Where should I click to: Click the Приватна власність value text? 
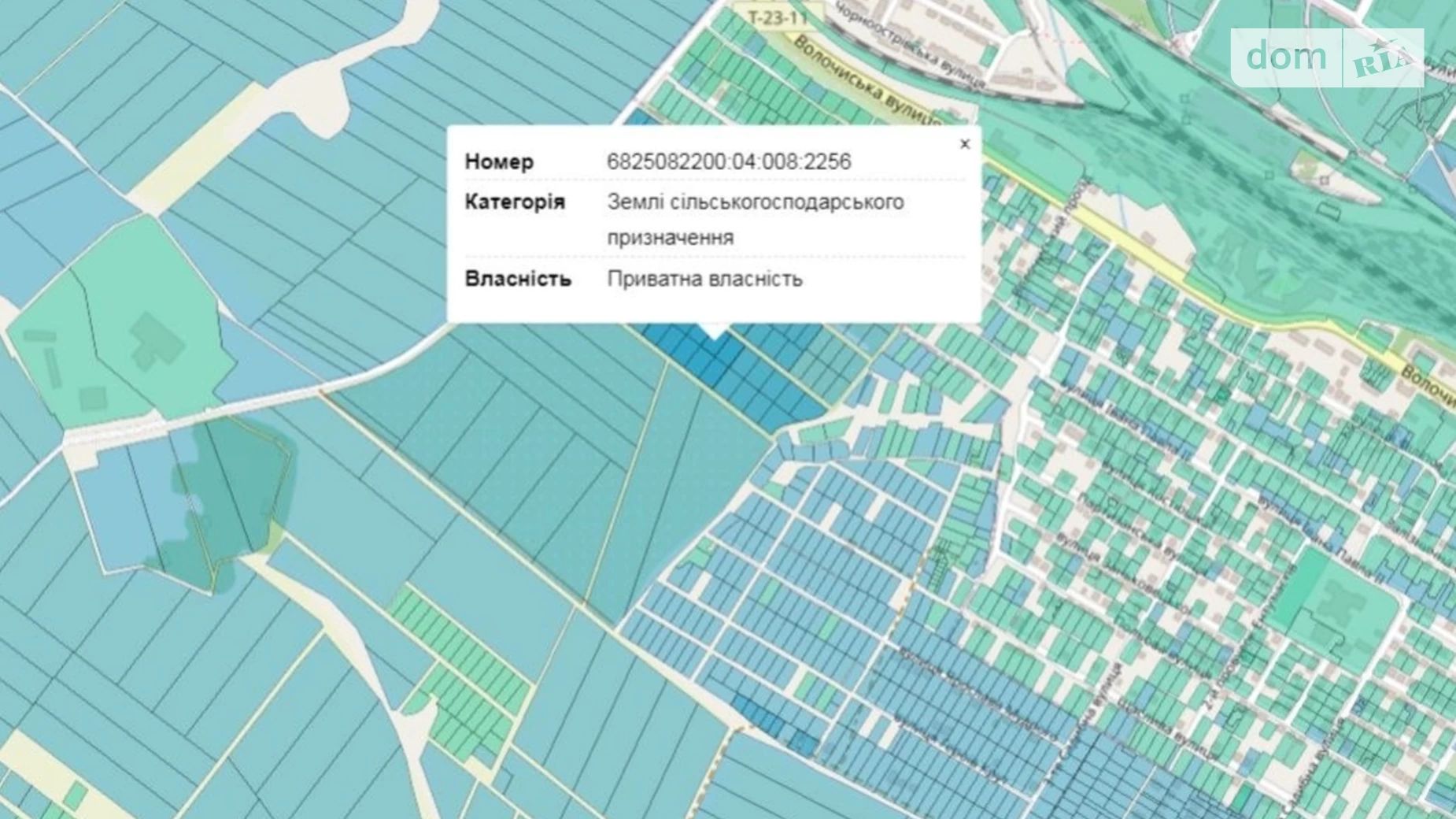[704, 279]
